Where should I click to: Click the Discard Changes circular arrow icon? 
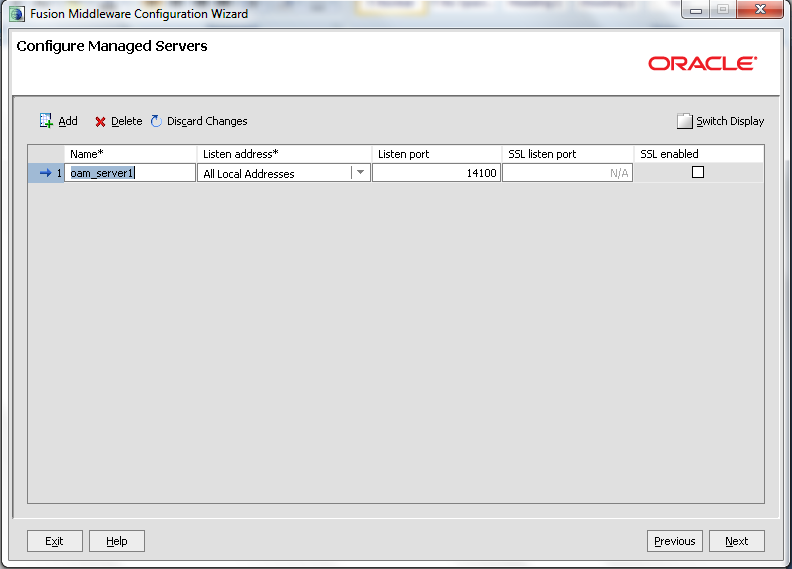click(x=156, y=121)
